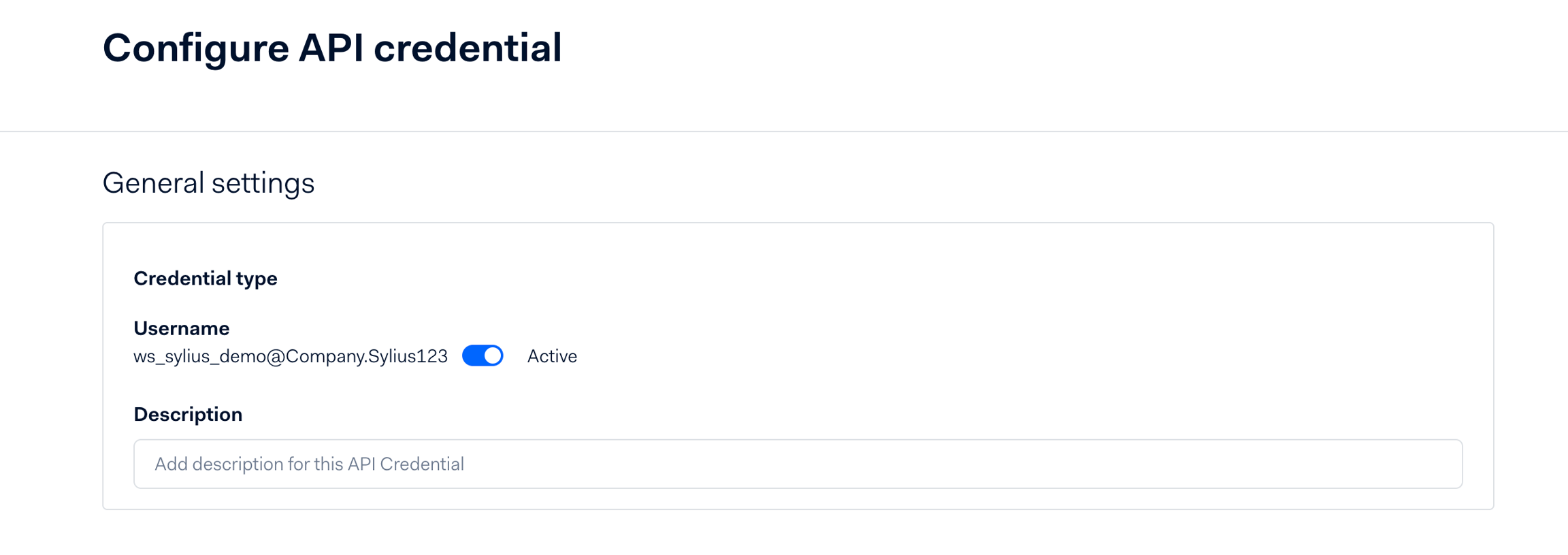The image size is (1568, 555).
Task: Click the word 'settings' in the section heading
Action: [x=263, y=183]
